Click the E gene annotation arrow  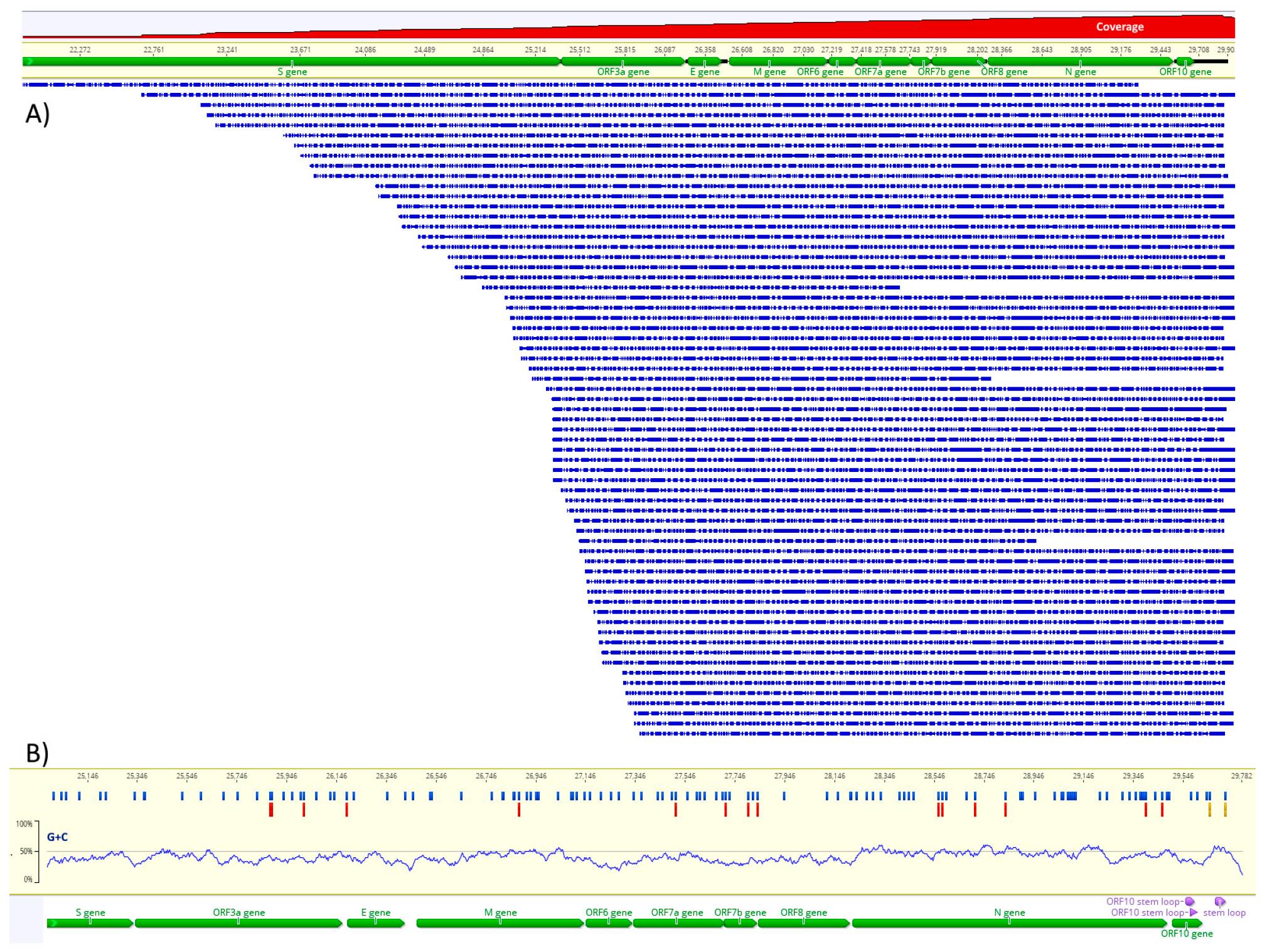click(x=703, y=62)
